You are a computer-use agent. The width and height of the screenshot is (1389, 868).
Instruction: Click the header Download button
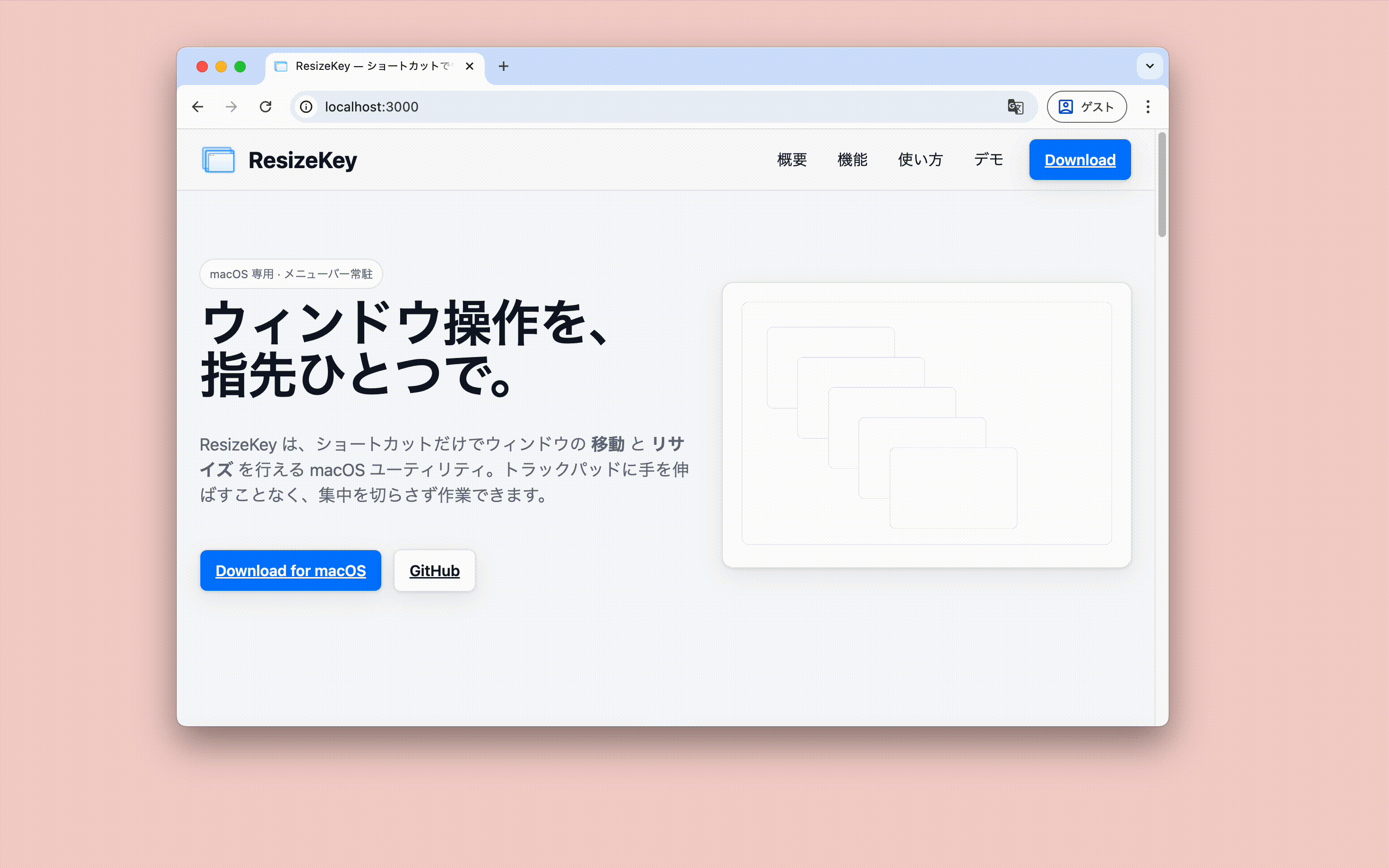(x=1080, y=160)
